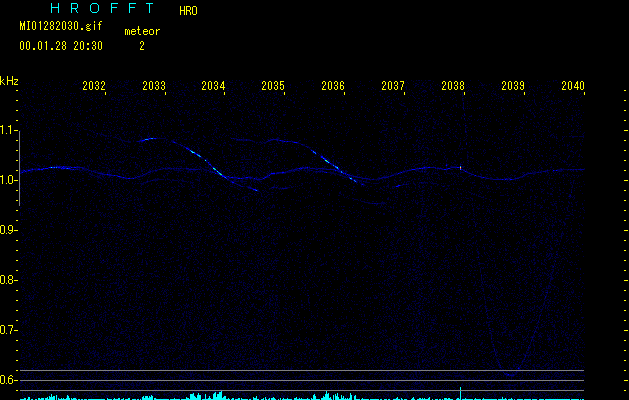Viewport: 629px width, 400px height.
Task: Click the HROFFT title text
Action: 102,8
